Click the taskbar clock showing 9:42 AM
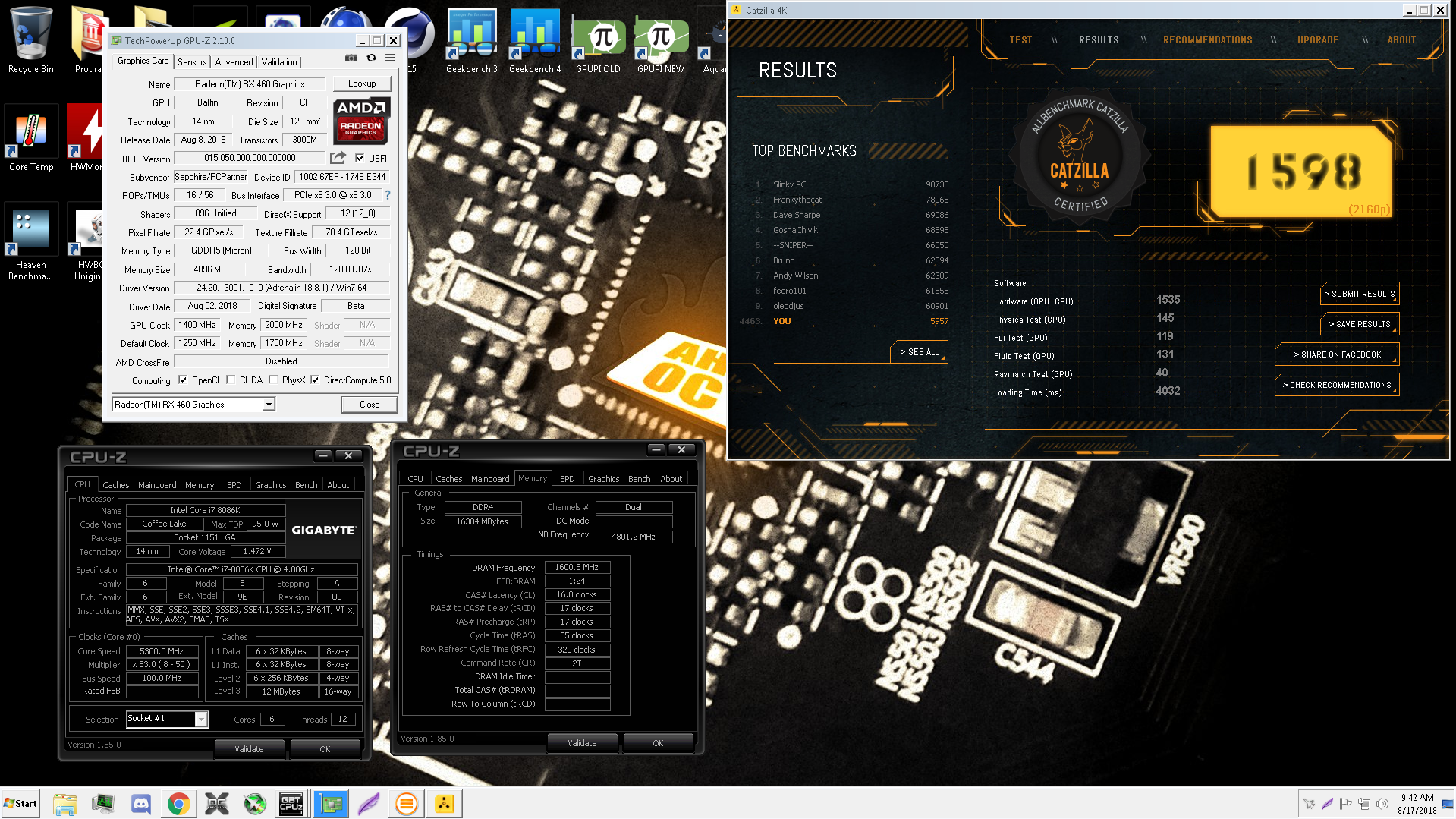 1417,804
